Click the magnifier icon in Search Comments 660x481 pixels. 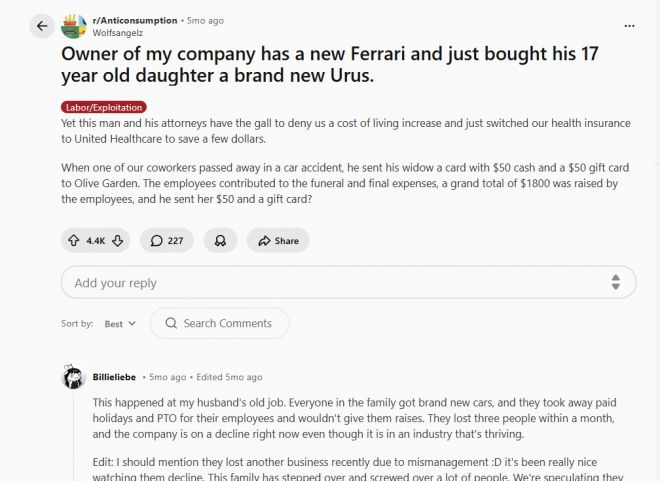pos(171,323)
